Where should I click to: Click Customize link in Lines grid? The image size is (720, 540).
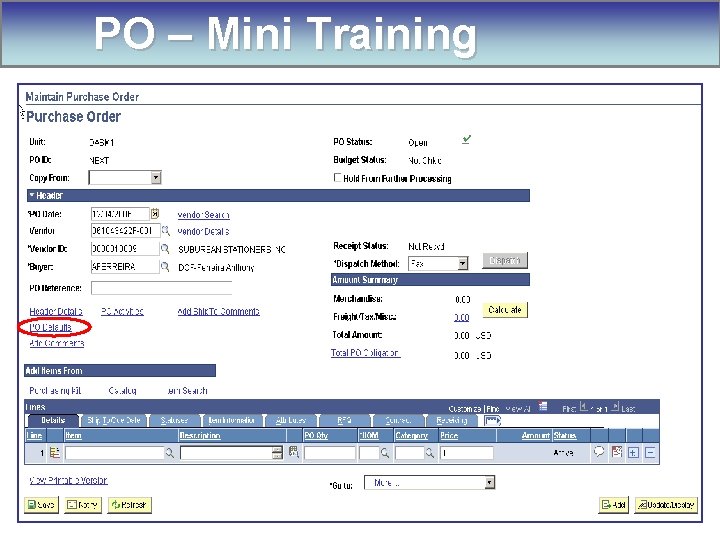click(464, 408)
